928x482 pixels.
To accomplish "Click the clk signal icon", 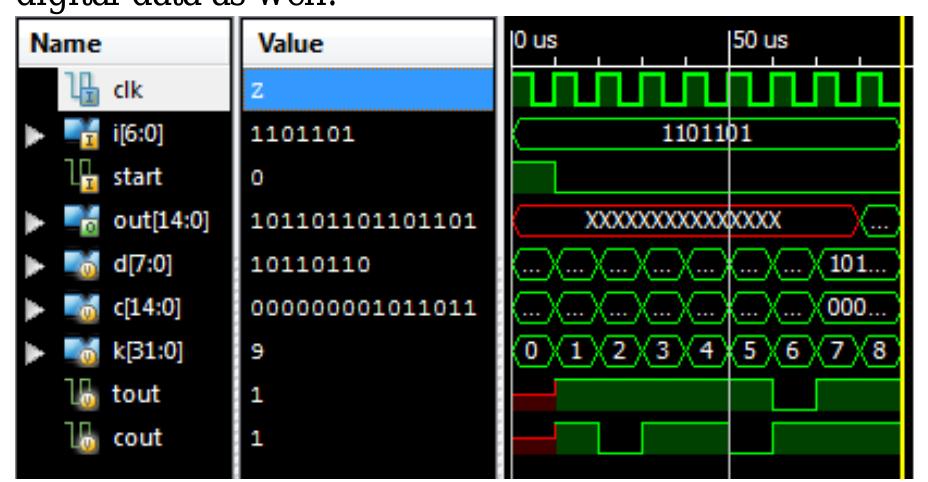I will 81,89.
